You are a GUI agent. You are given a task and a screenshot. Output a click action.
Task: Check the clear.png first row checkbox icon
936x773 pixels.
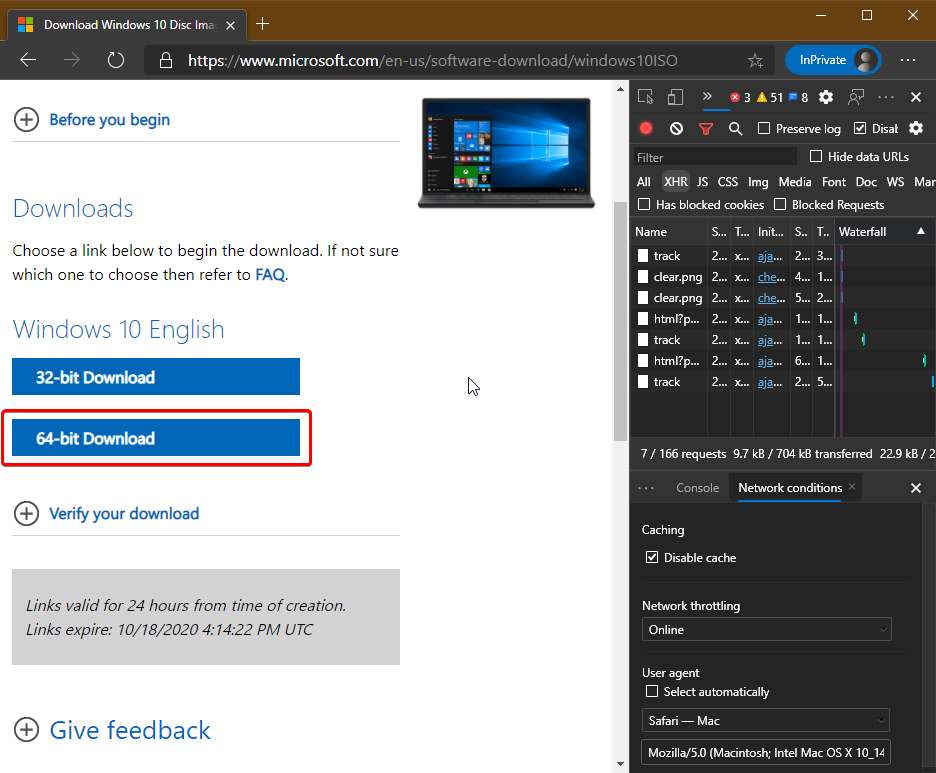click(x=643, y=277)
